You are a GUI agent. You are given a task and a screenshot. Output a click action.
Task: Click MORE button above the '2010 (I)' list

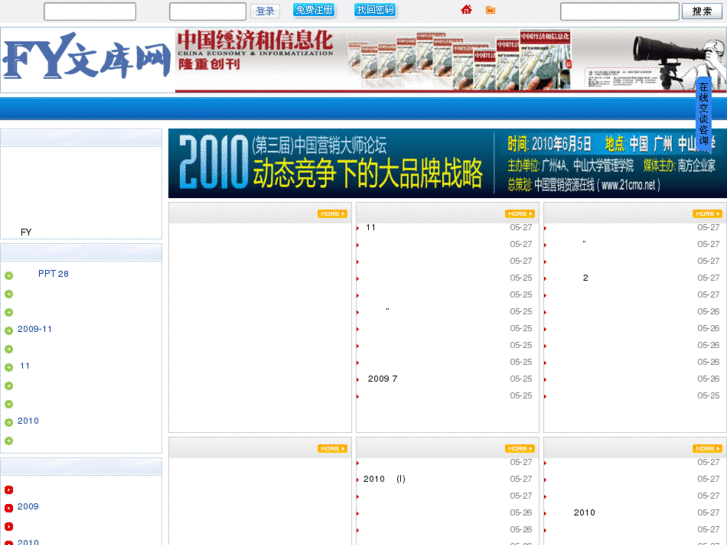520,449
